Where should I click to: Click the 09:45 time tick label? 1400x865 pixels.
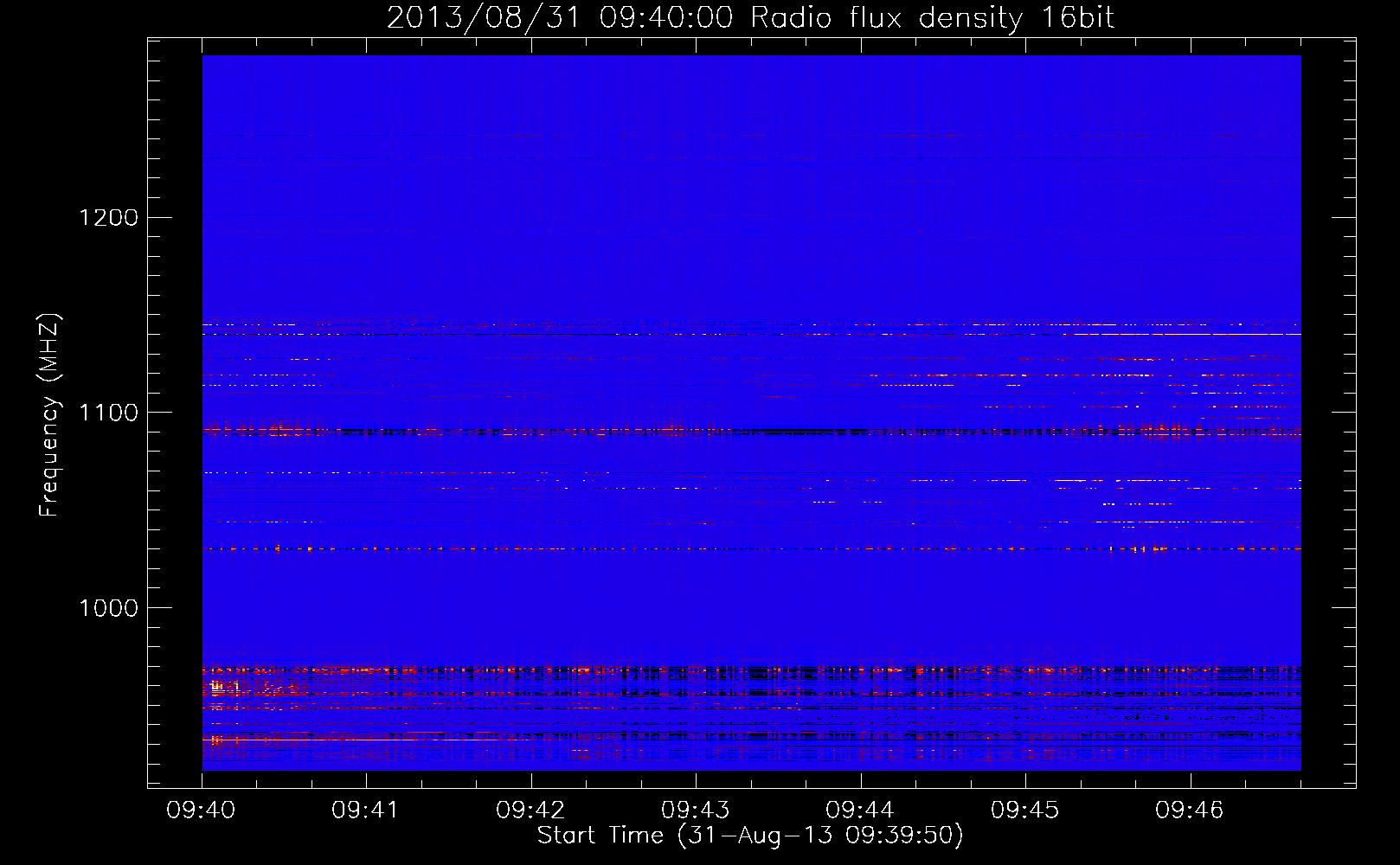coord(1025,811)
